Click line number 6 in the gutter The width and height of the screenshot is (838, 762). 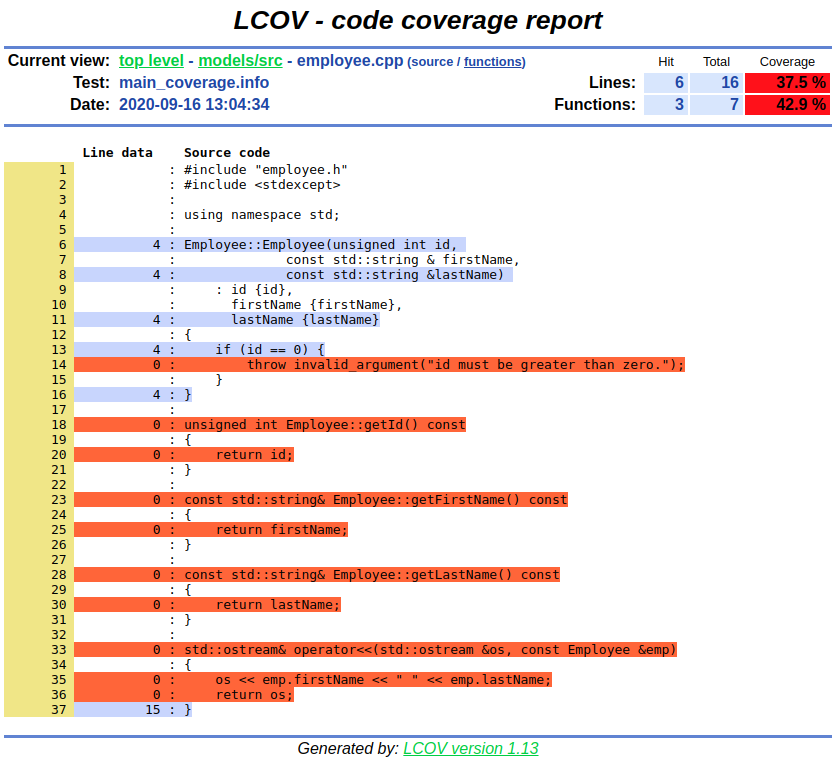click(63, 245)
